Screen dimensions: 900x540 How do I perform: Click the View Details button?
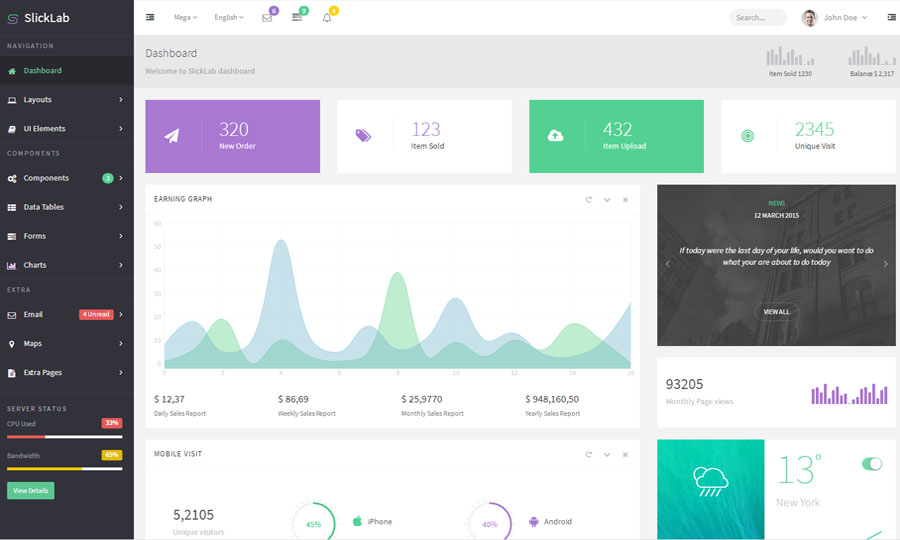click(31, 491)
